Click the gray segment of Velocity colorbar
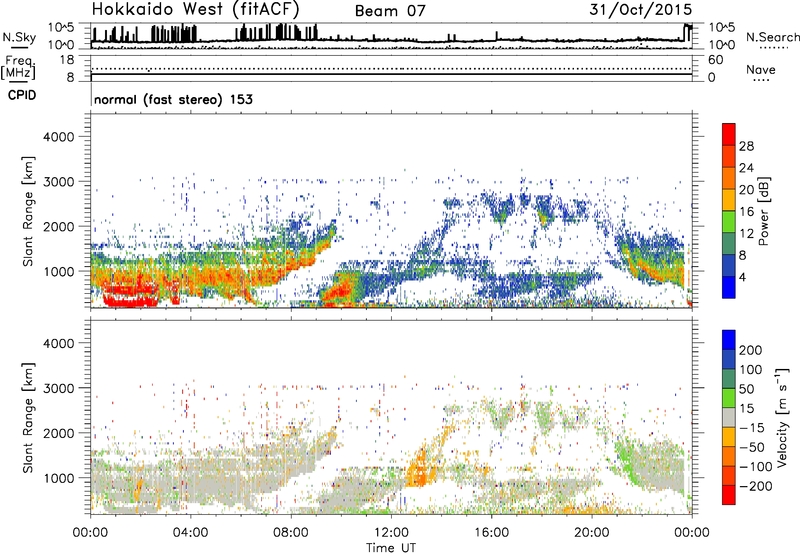Image resolution: width=800 pixels, height=554 pixels. [x=729, y=417]
